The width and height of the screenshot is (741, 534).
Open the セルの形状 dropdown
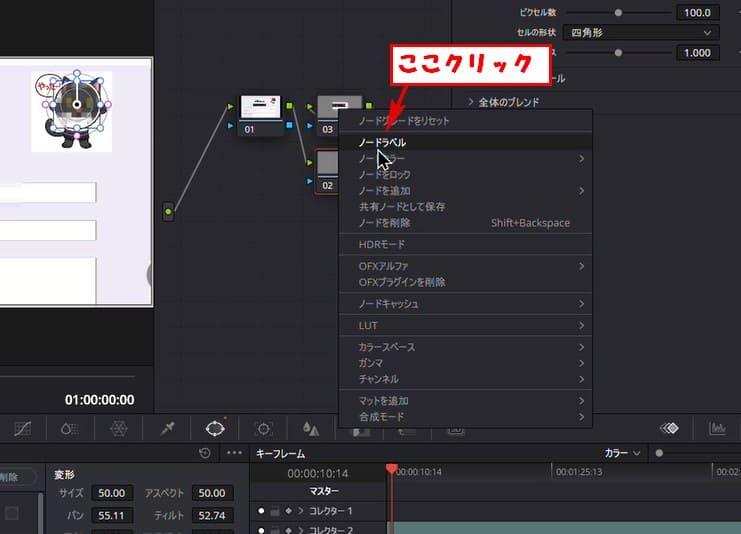(642, 32)
